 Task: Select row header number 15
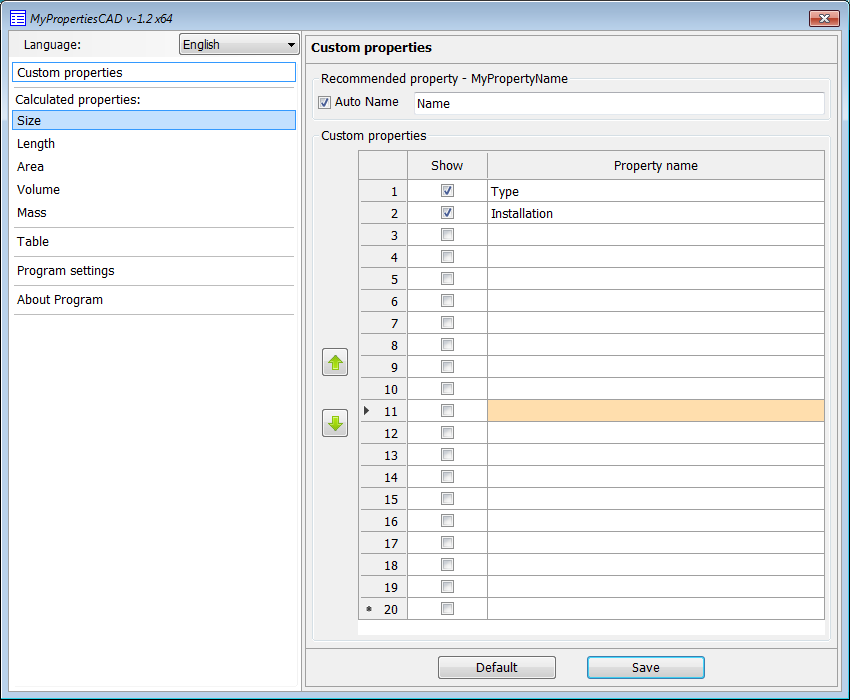tap(383, 499)
